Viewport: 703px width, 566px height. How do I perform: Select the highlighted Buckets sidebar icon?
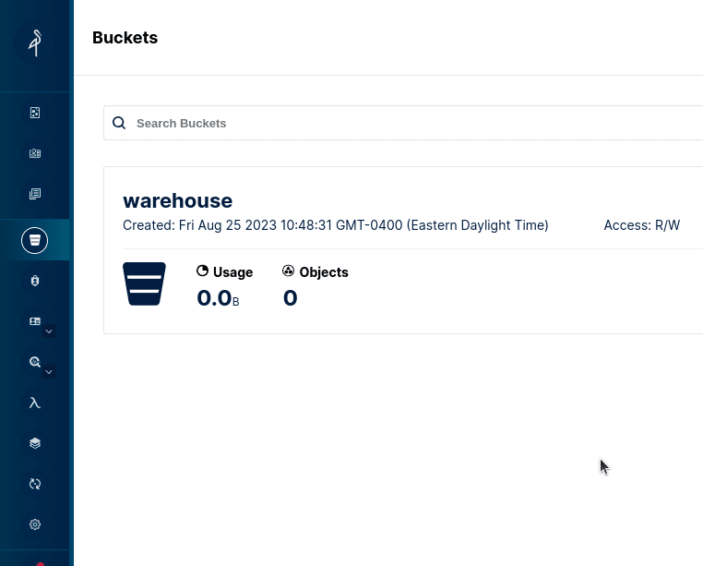pos(35,240)
